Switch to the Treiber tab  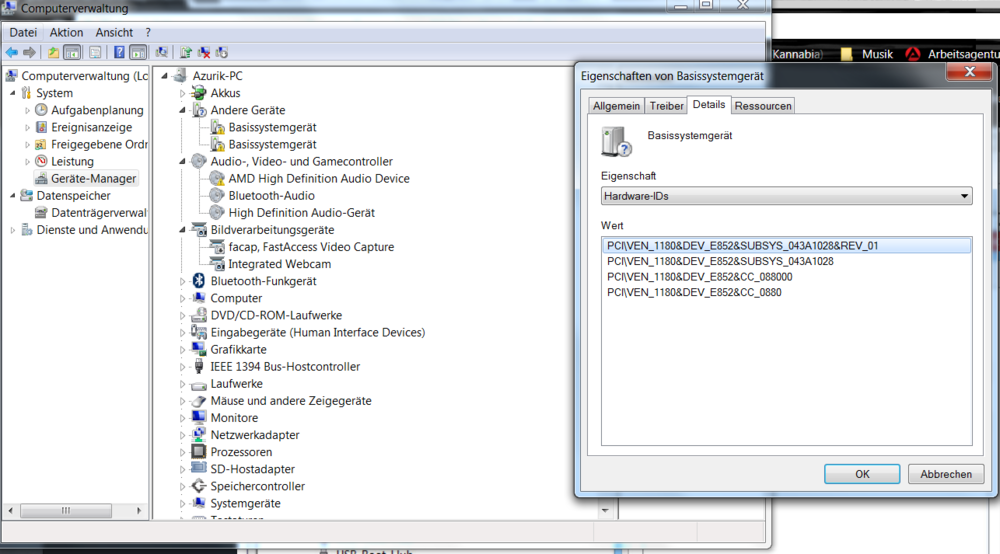tap(666, 106)
